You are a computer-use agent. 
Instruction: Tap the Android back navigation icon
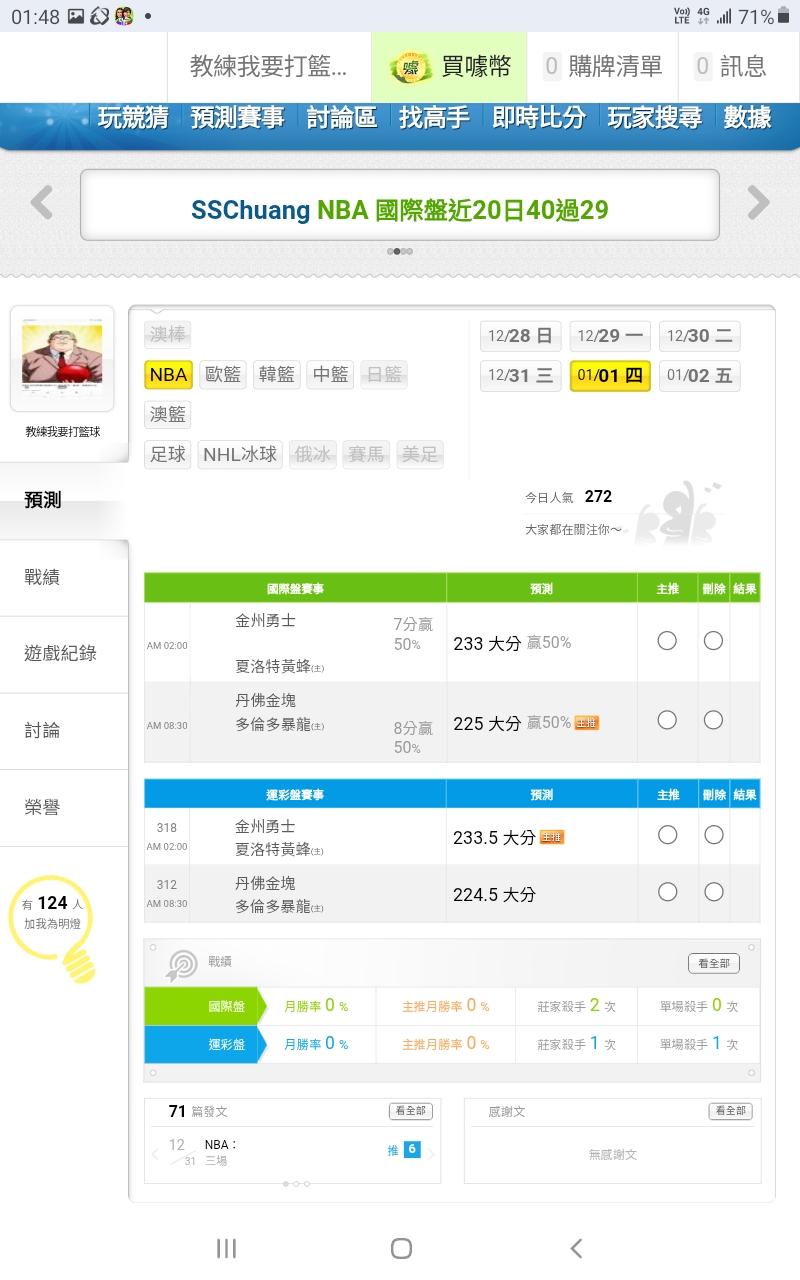pyautogui.click(x=575, y=1247)
